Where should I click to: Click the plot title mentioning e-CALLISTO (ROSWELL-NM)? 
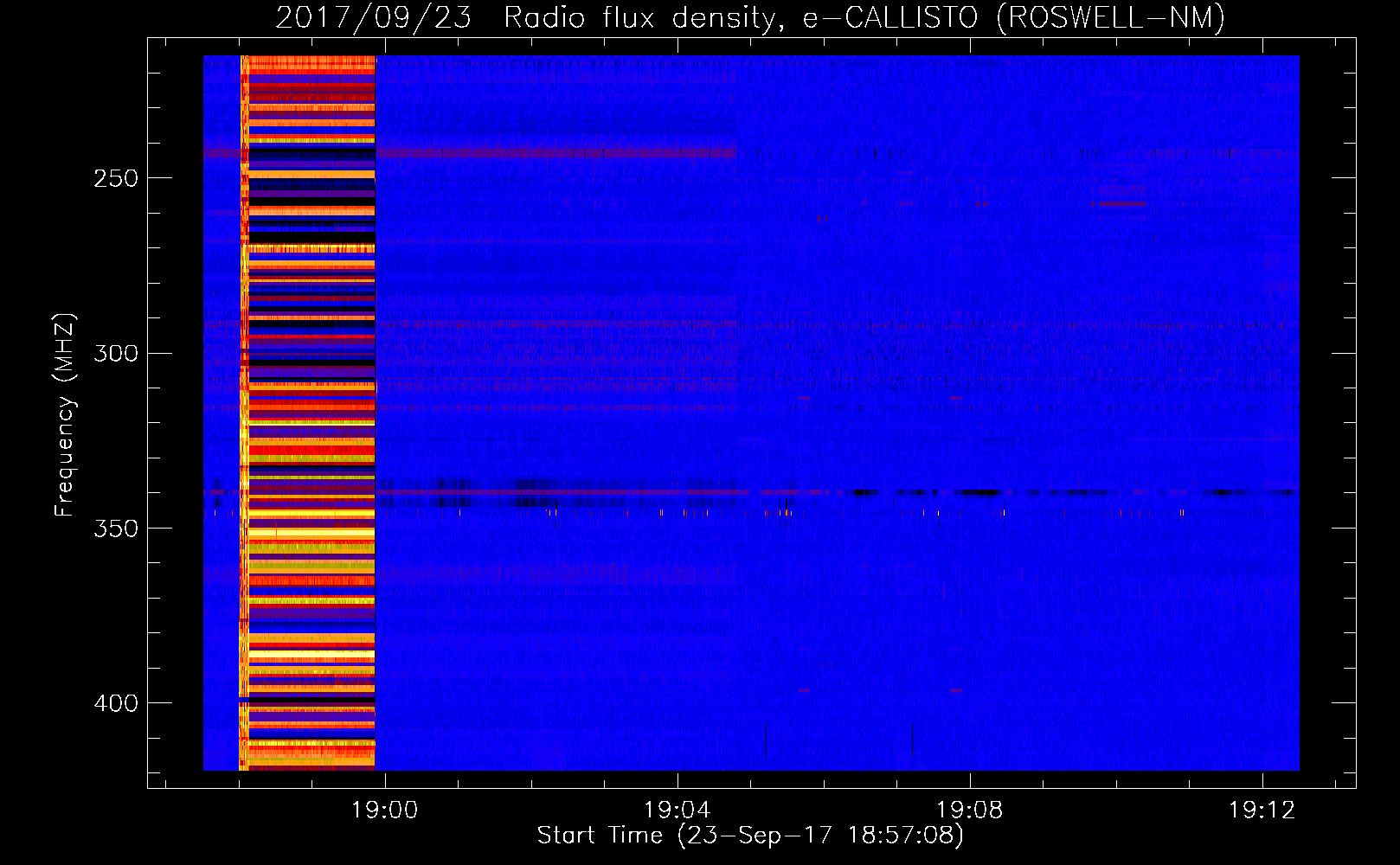(750, 17)
